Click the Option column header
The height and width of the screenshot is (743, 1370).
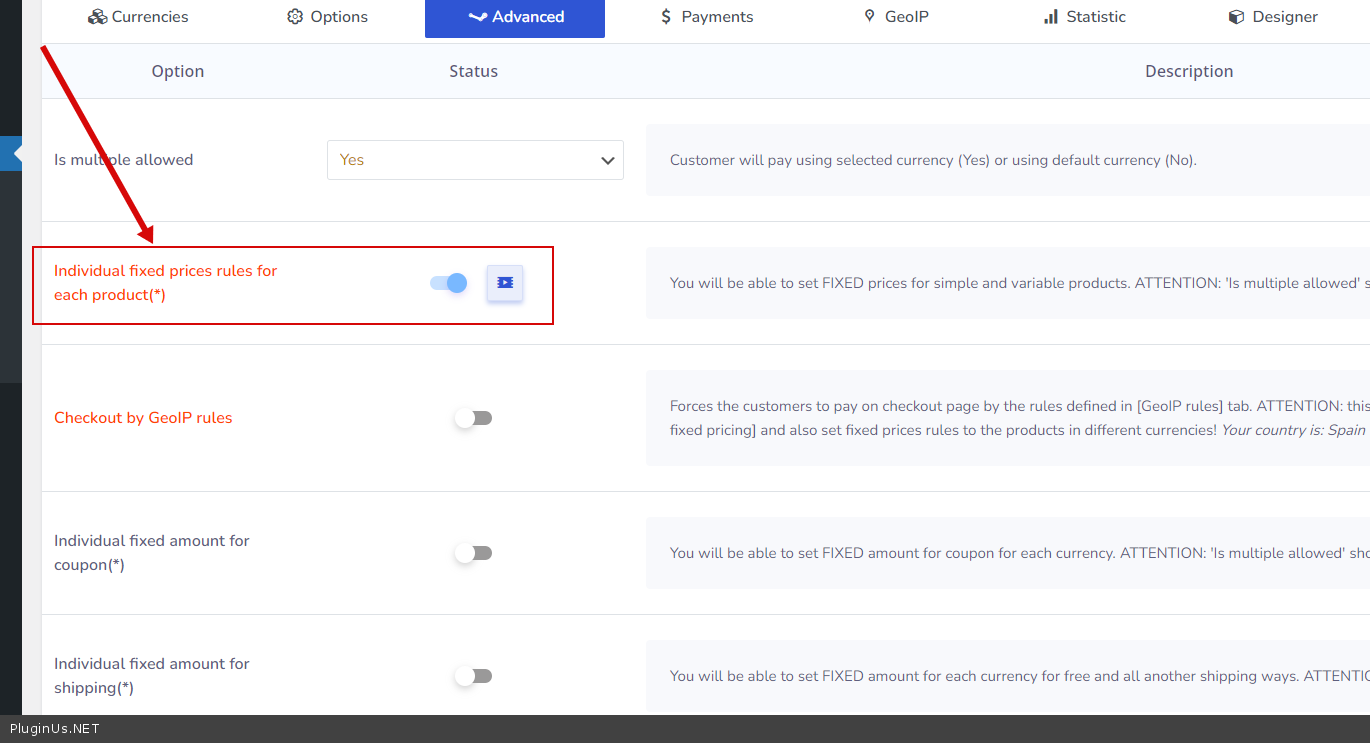click(178, 71)
